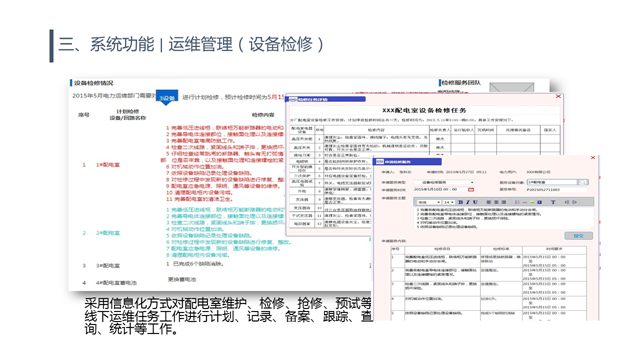Click the 设备检修情况 section heading
Screen dimensions: 640x360
click(x=94, y=83)
